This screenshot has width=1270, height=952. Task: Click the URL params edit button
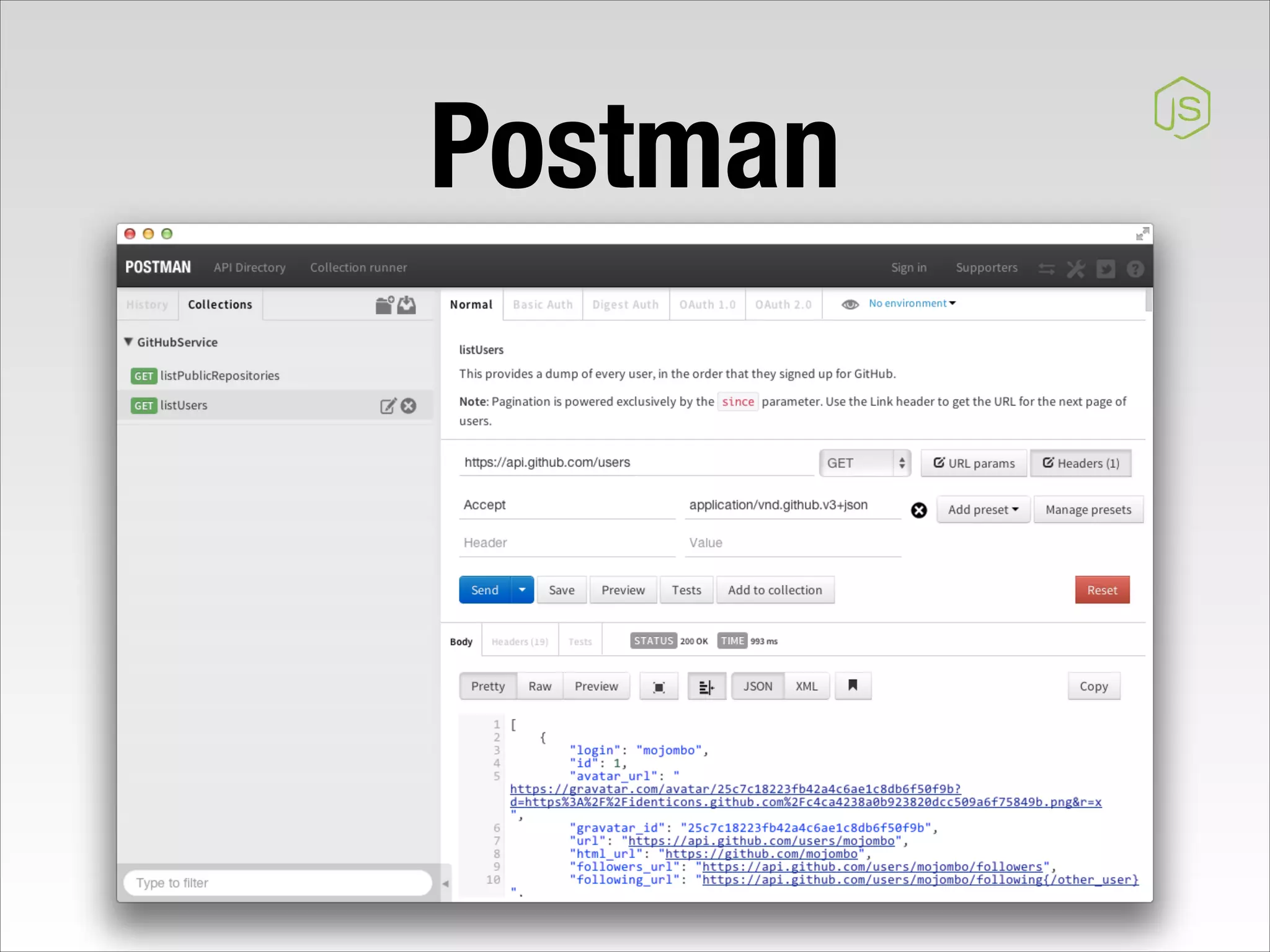(974, 464)
